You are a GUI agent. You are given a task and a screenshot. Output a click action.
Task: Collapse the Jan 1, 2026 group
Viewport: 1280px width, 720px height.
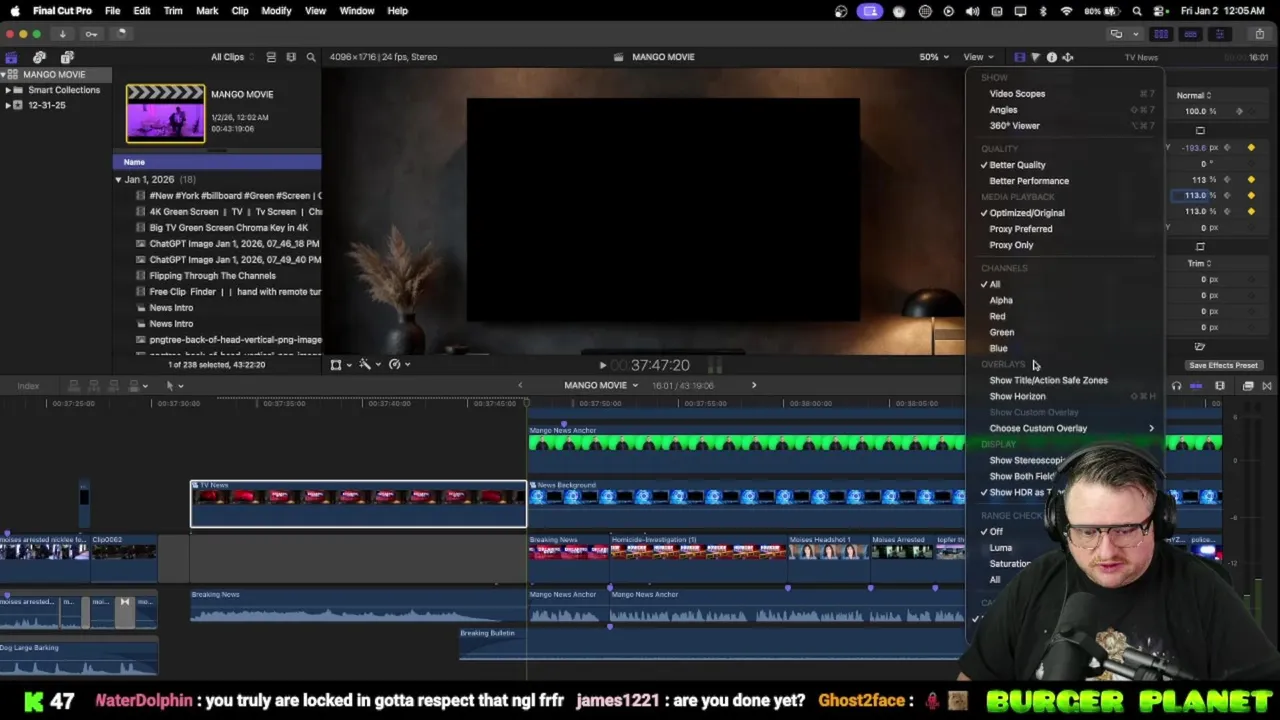(x=118, y=180)
